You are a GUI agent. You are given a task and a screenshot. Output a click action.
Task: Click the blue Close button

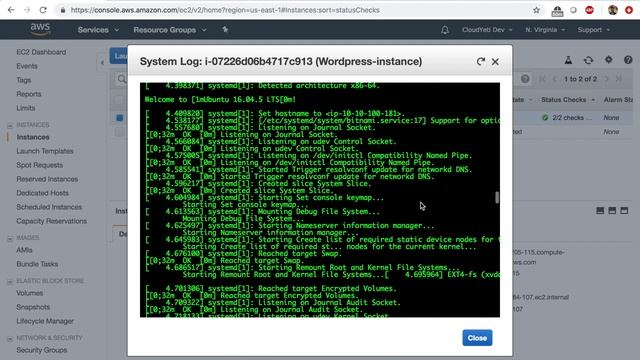pos(477,338)
